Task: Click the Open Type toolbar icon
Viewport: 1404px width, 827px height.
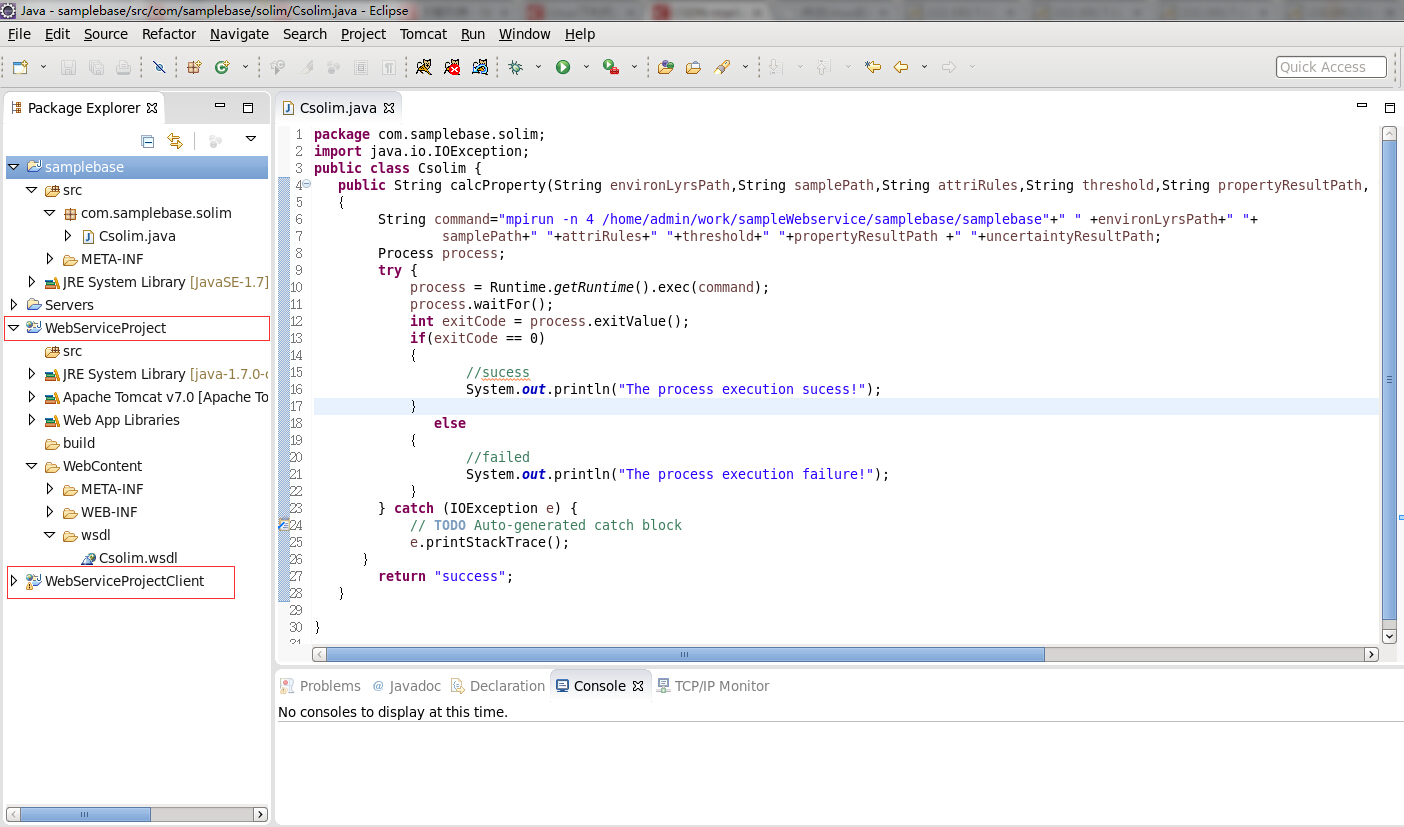Action: click(666, 67)
